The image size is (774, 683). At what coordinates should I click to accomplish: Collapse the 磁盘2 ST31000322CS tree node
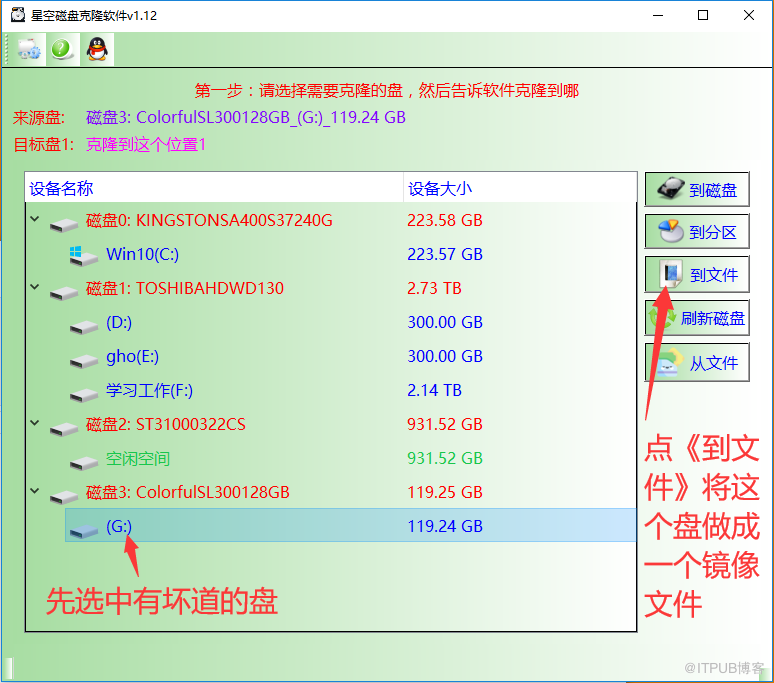[35, 423]
